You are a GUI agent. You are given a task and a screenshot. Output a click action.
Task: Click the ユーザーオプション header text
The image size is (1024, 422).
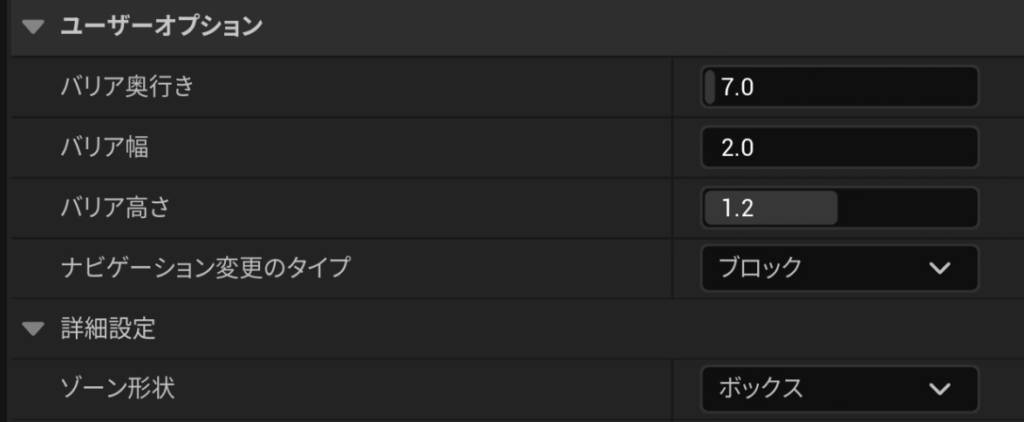[161, 27]
